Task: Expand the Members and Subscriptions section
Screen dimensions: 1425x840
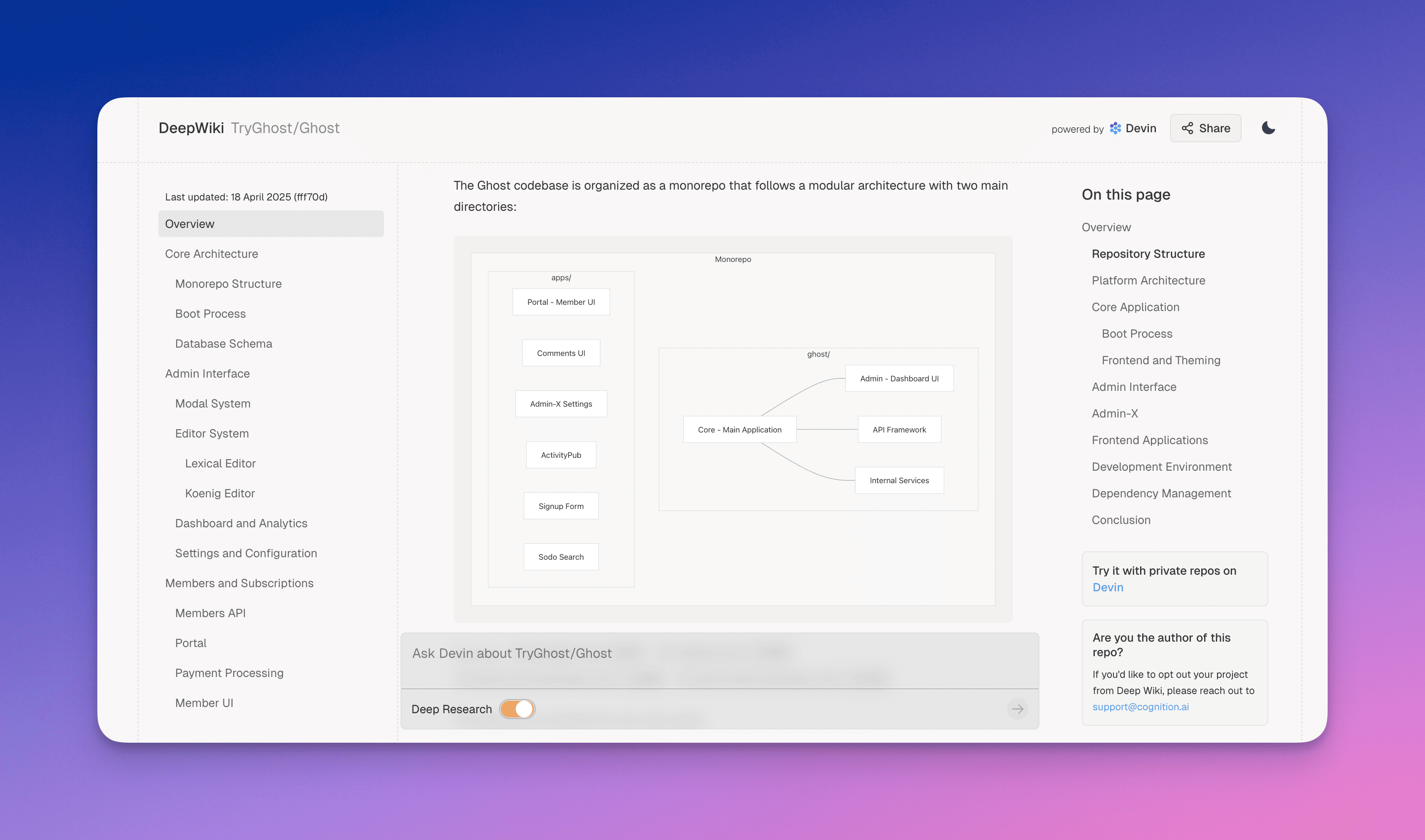Action: (x=240, y=583)
